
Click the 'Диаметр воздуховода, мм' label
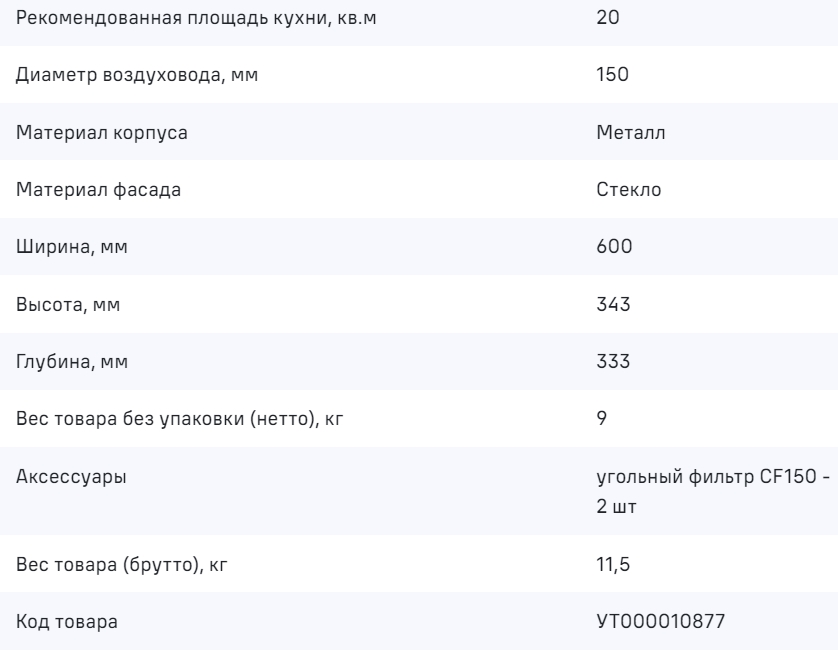click(x=132, y=75)
